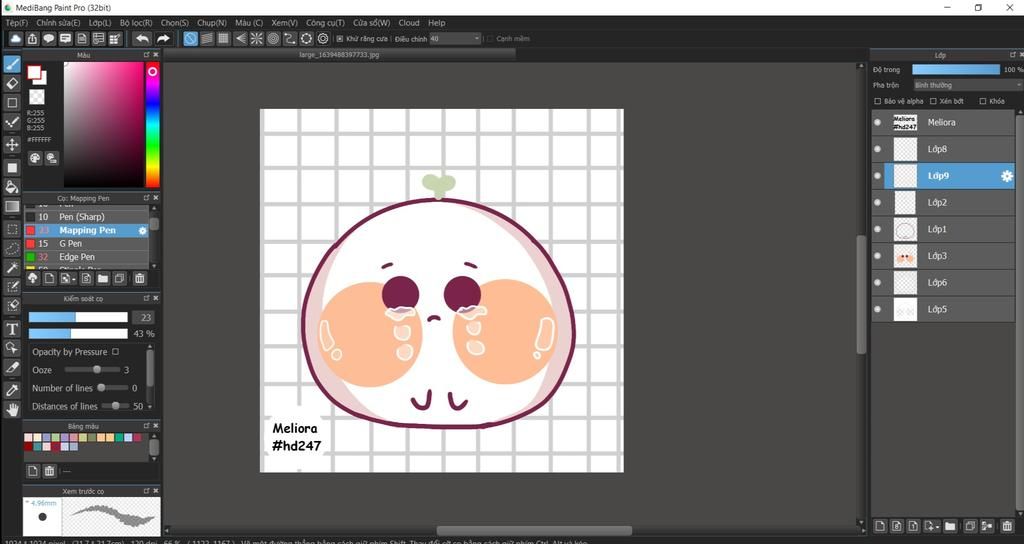Toggle Khử răng cưa anti-aliasing checkbox
This screenshot has height=544, width=1024.
(x=340, y=39)
